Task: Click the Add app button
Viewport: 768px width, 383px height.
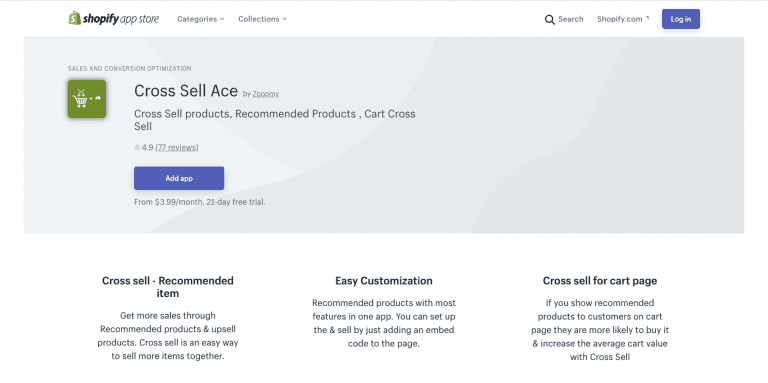Action: 179,178
